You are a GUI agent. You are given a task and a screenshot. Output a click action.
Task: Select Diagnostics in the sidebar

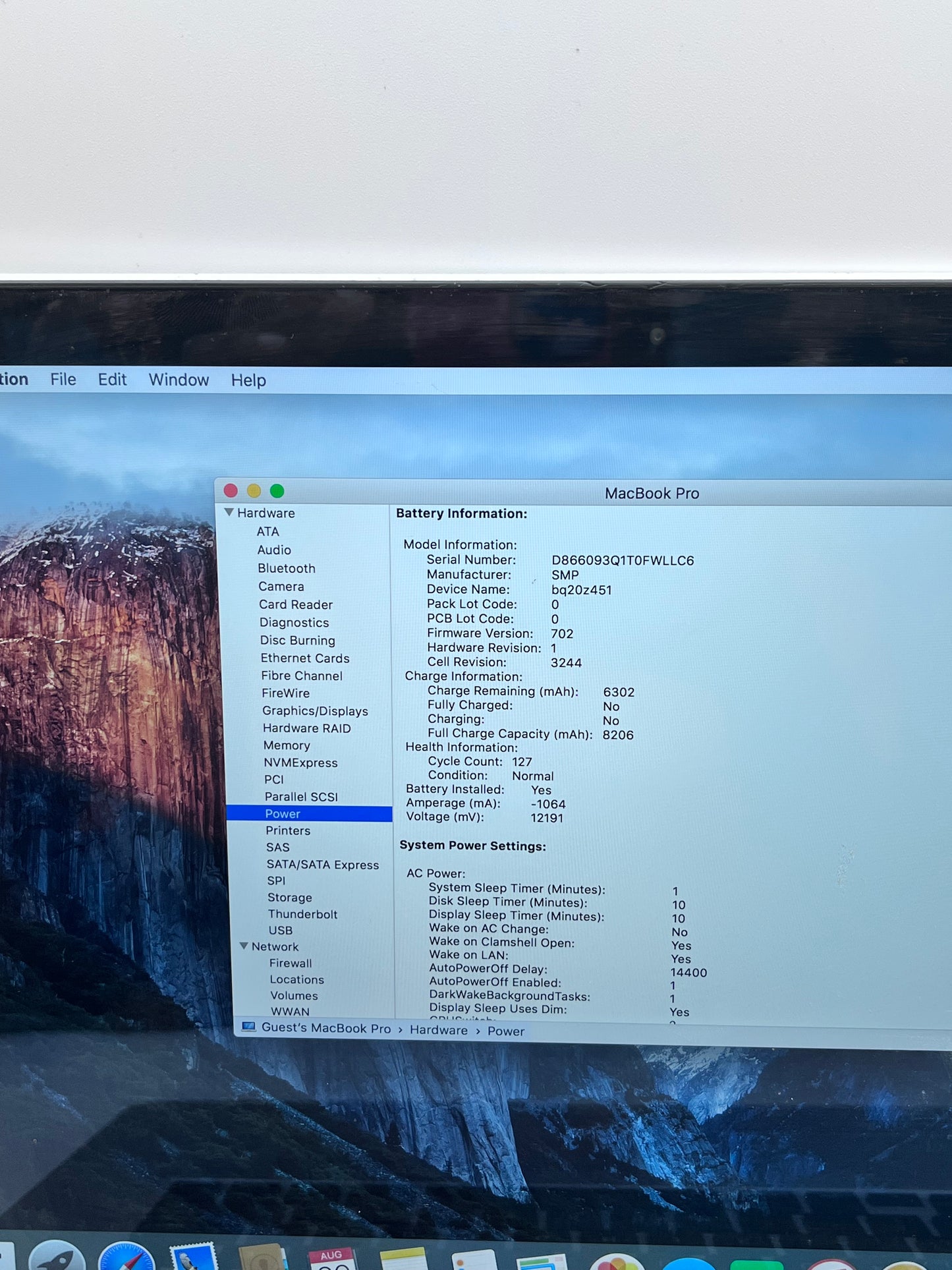294,622
